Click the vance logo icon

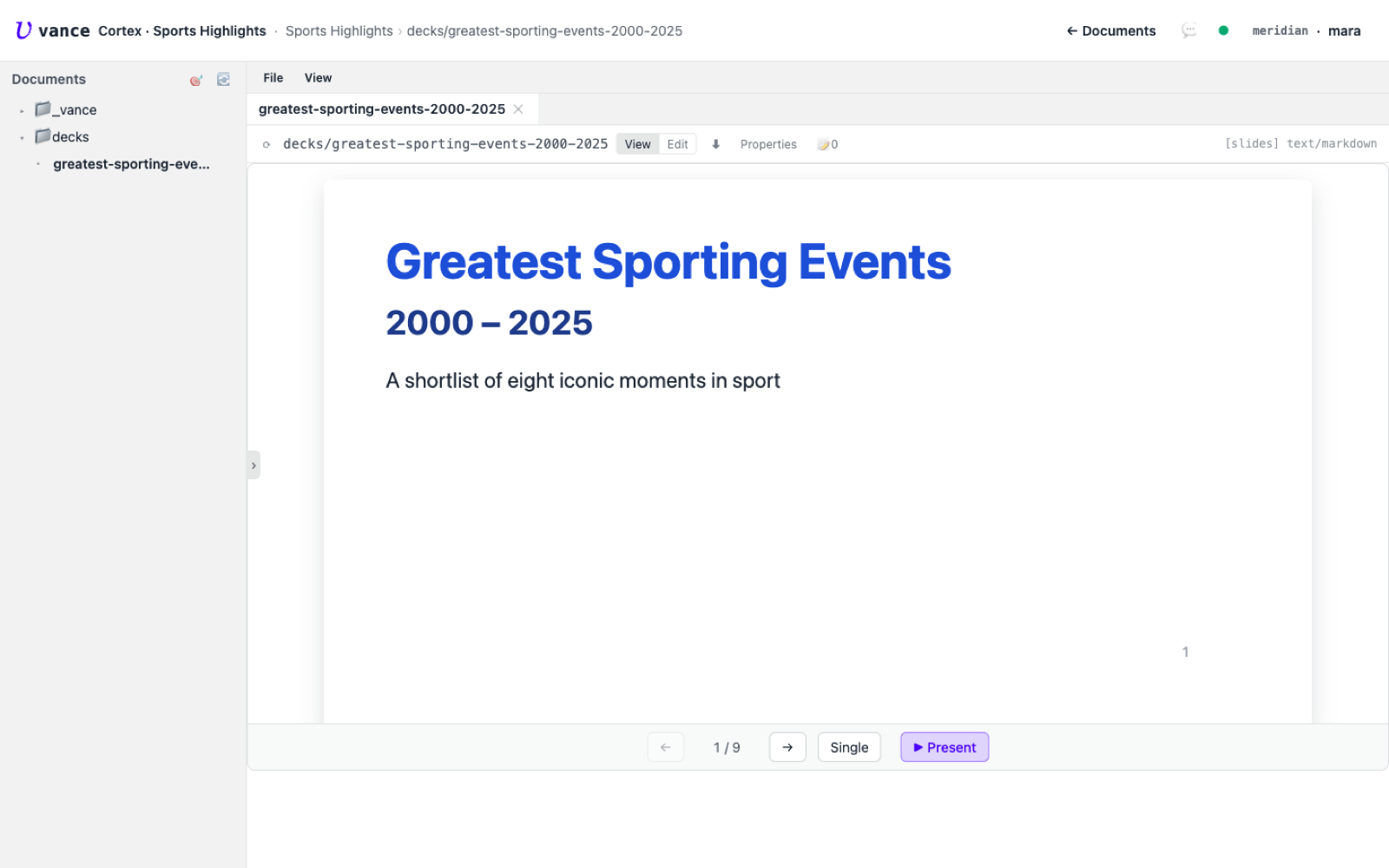23,30
